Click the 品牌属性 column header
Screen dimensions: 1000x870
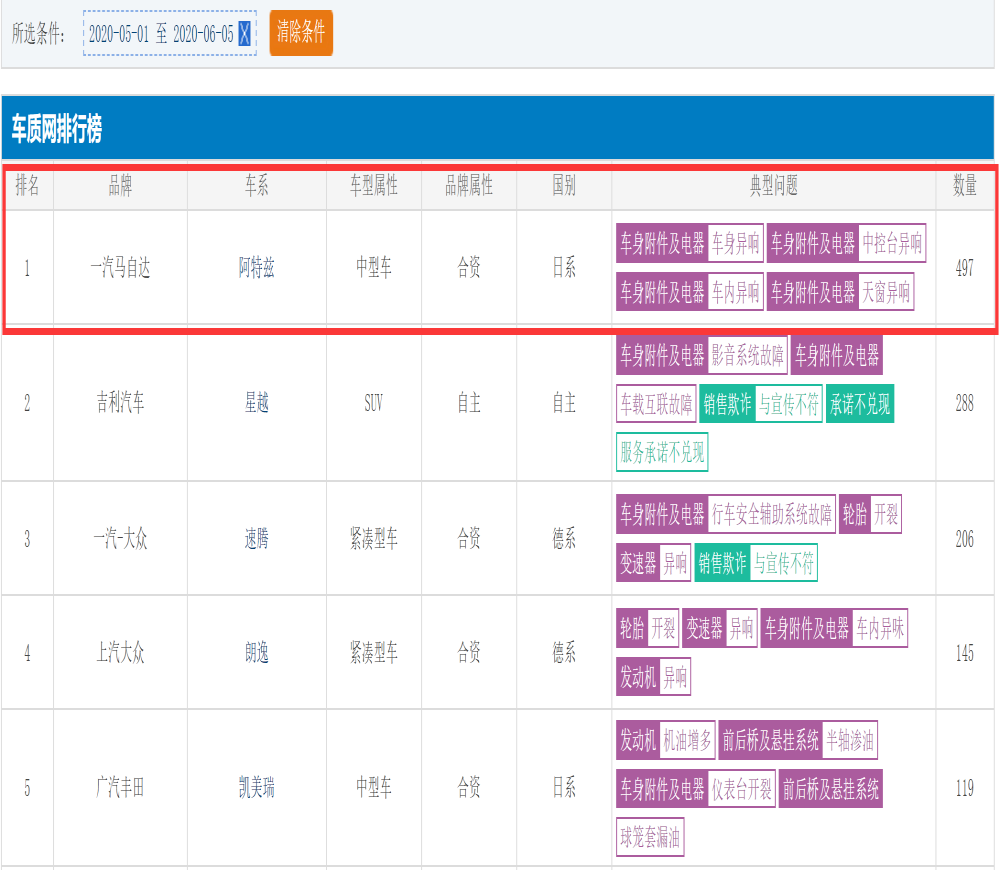[x=469, y=186]
